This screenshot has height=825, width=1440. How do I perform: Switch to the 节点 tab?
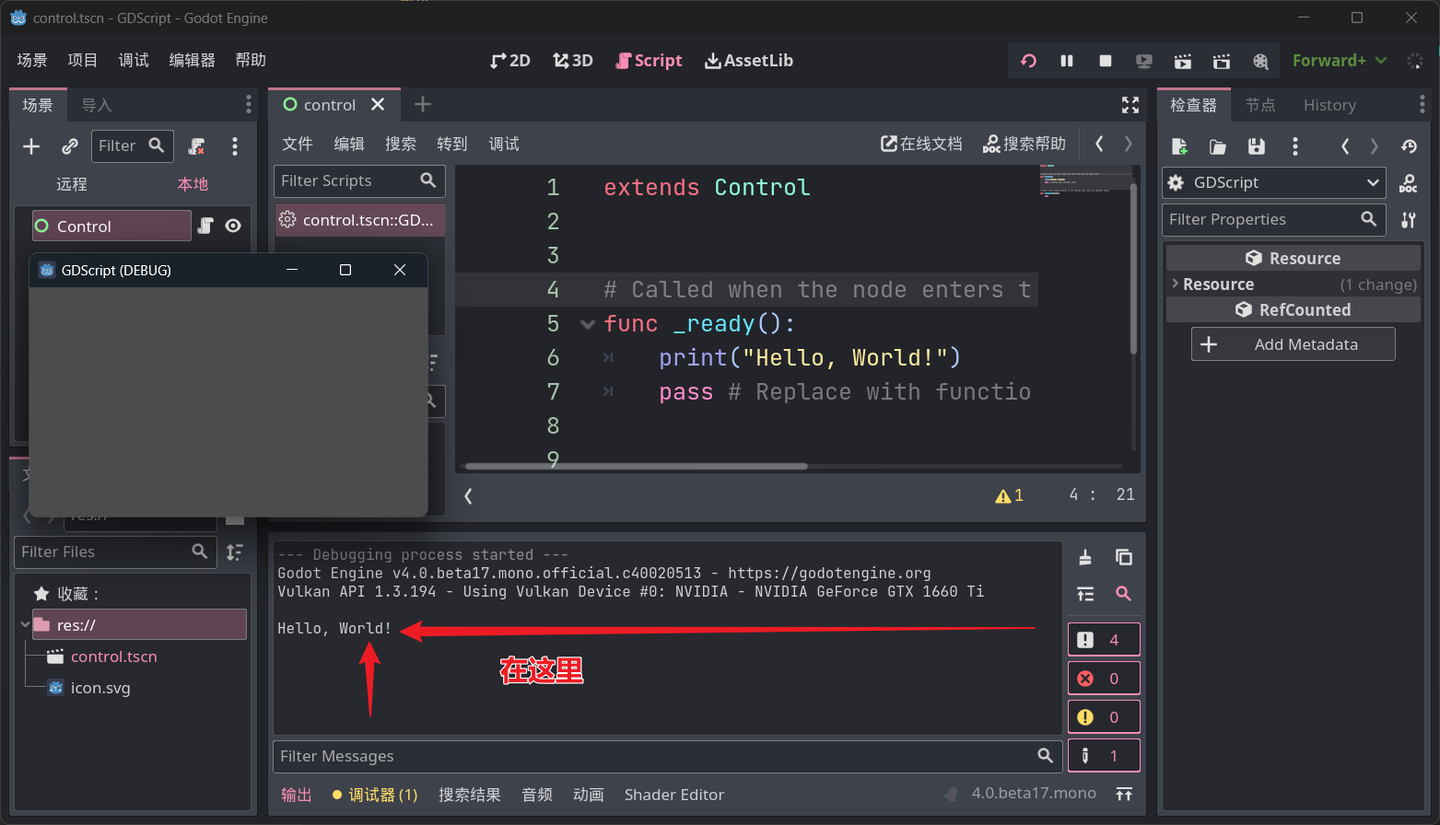pos(1260,105)
